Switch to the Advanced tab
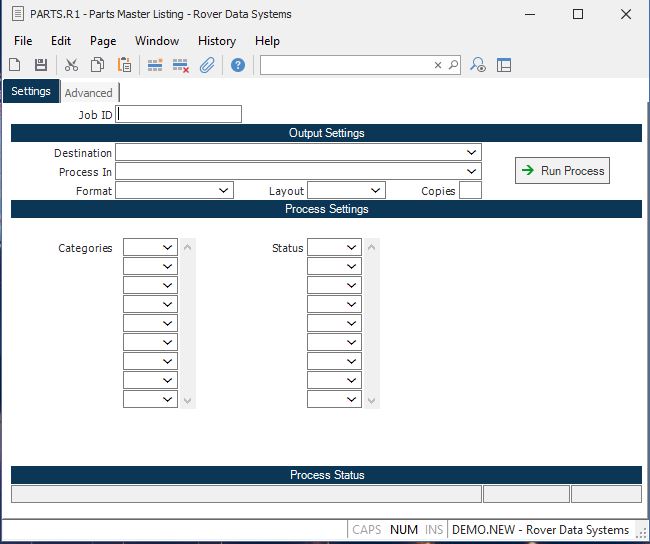This screenshot has height=544, width=650. click(88, 93)
